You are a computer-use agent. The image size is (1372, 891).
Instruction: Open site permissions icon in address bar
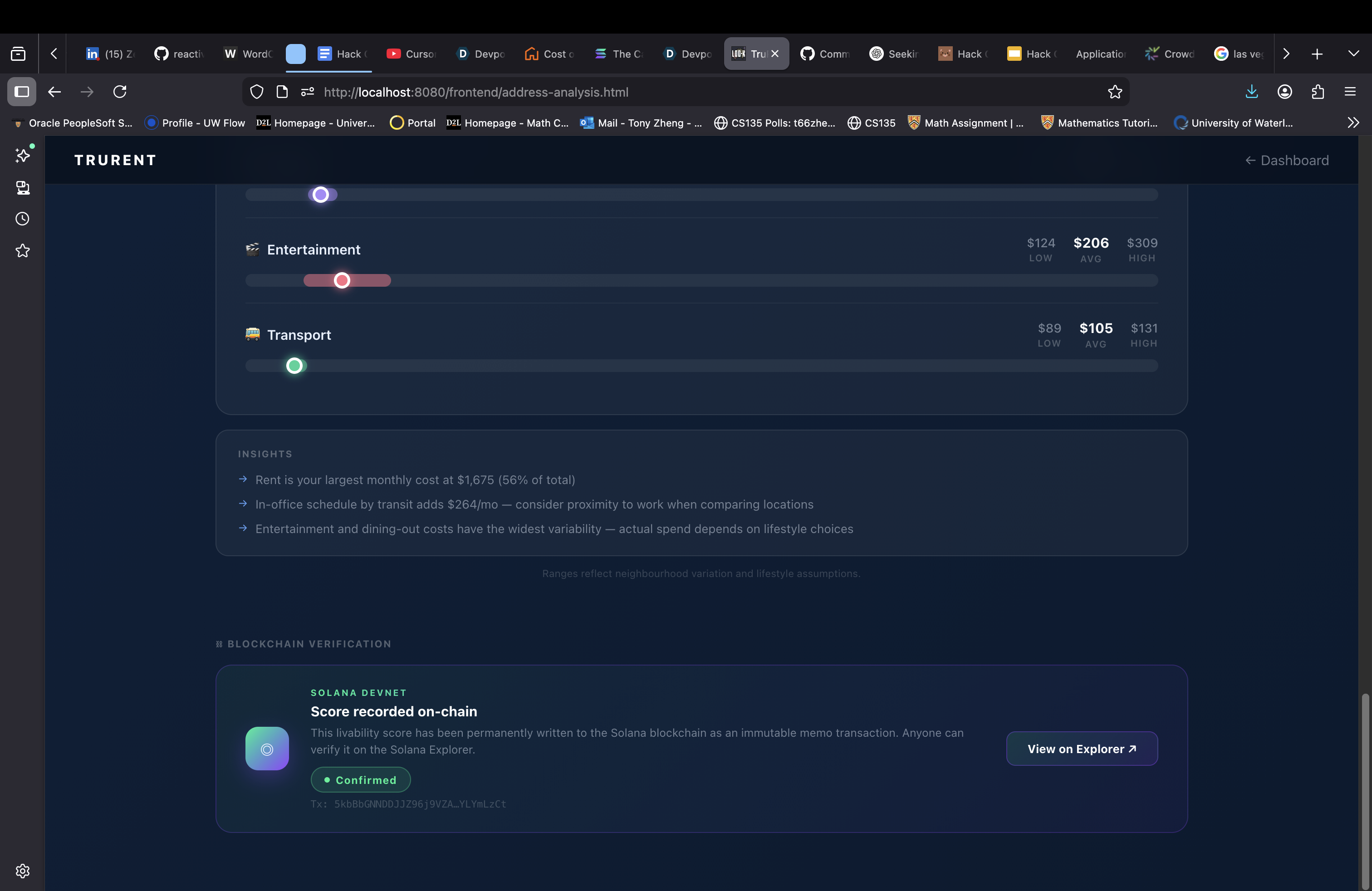coord(307,92)
